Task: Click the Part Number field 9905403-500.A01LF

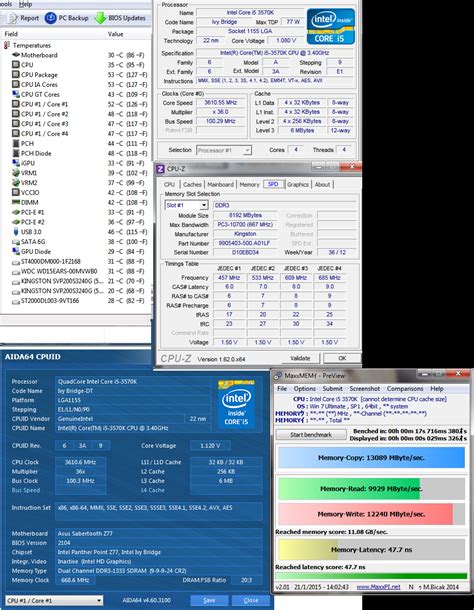Action: click(245, 243)
